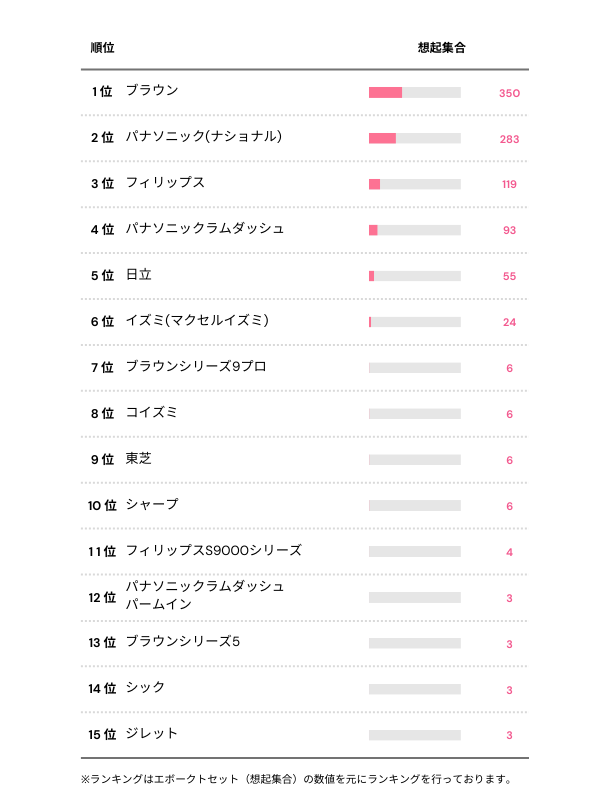Click the 想起集合 column header
600x800 pixels.
(x=441, y=48)
